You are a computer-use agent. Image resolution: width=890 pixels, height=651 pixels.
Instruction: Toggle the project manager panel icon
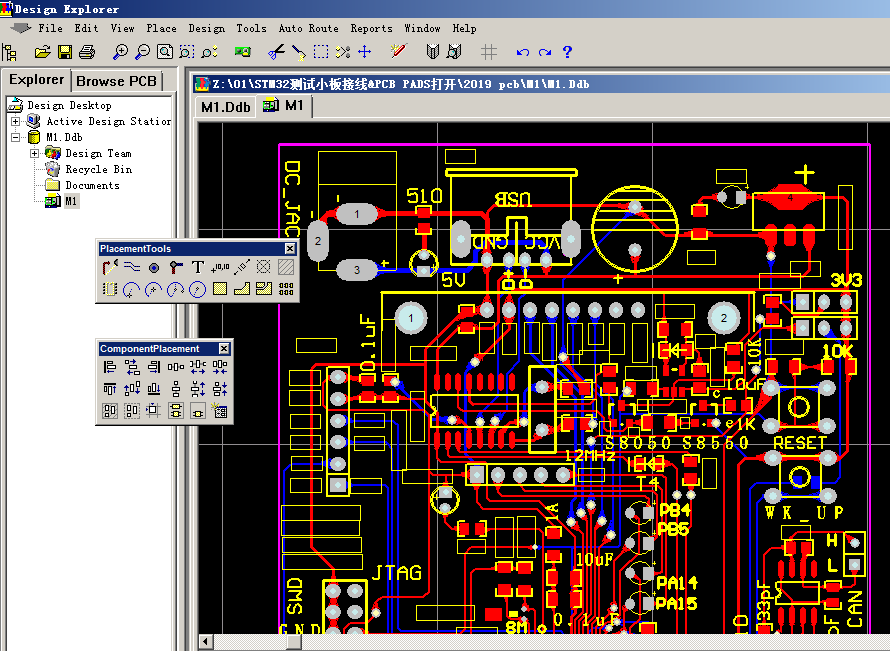[x=9, y=52]
